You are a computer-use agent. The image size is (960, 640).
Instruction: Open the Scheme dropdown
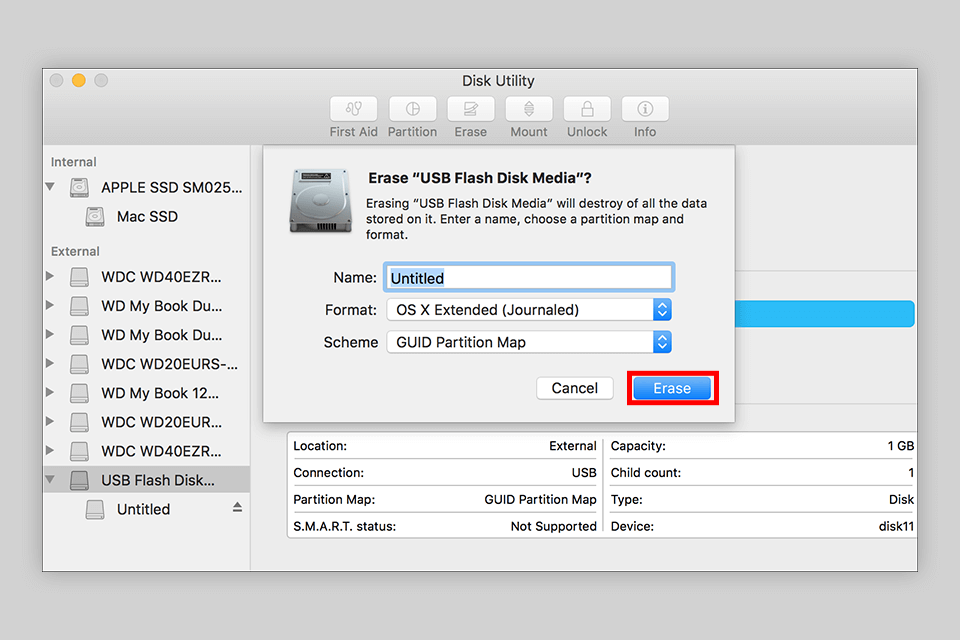[528, 342]
